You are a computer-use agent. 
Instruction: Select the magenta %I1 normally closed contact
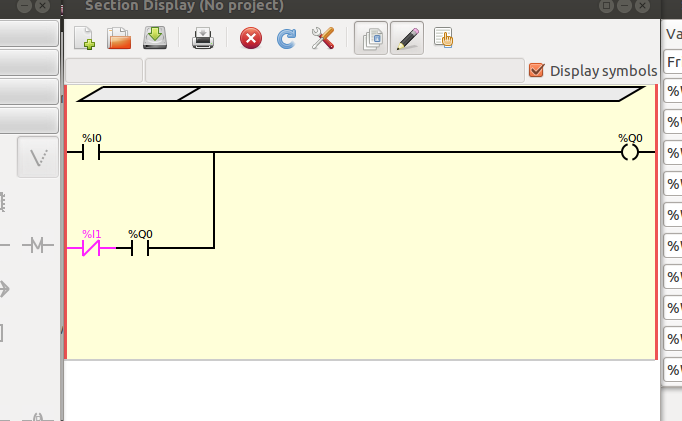[91, 247]
